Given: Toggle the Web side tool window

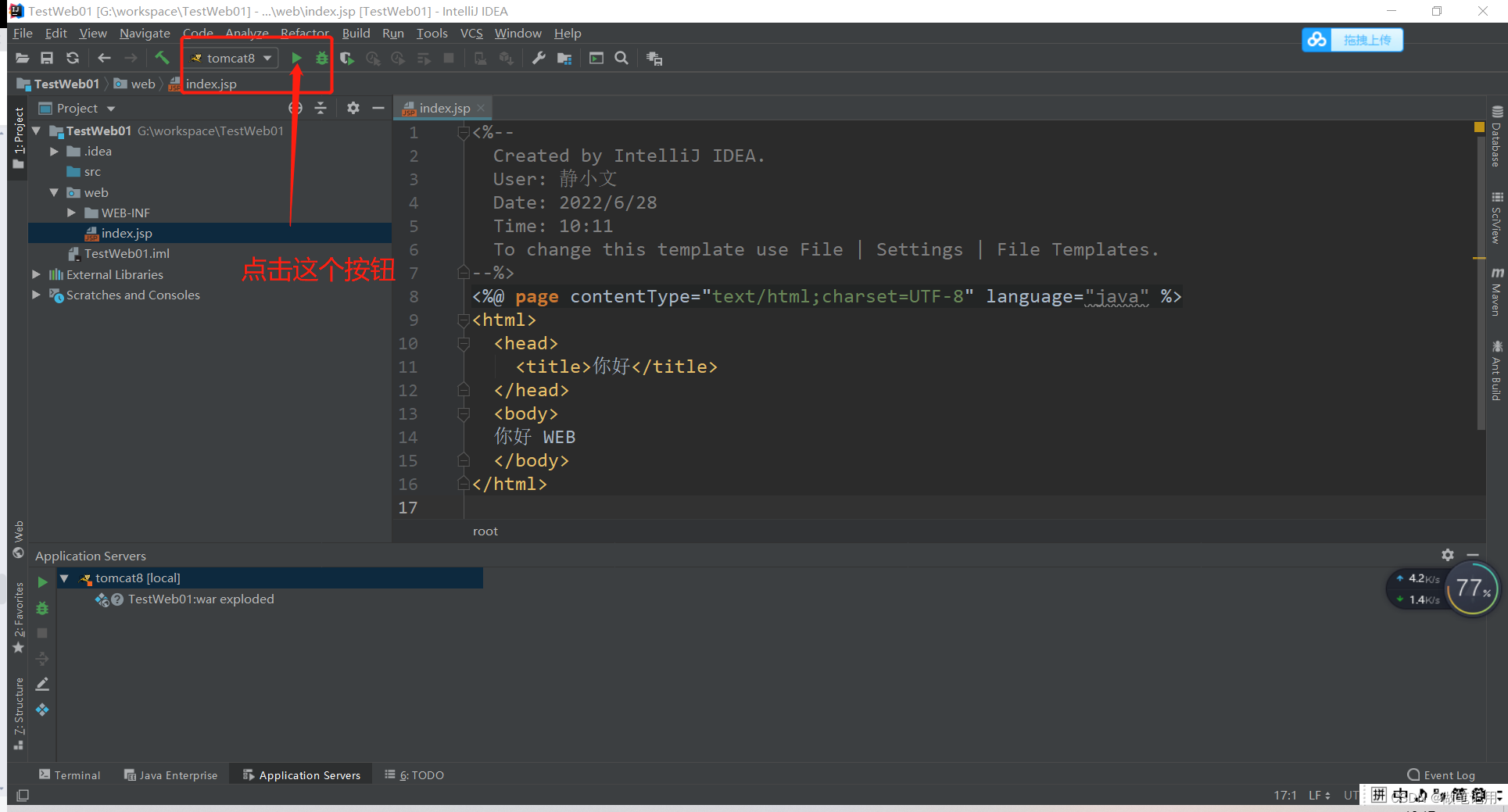Looking at the screenshot, I should pyautogui.click(x=18, y=539).
